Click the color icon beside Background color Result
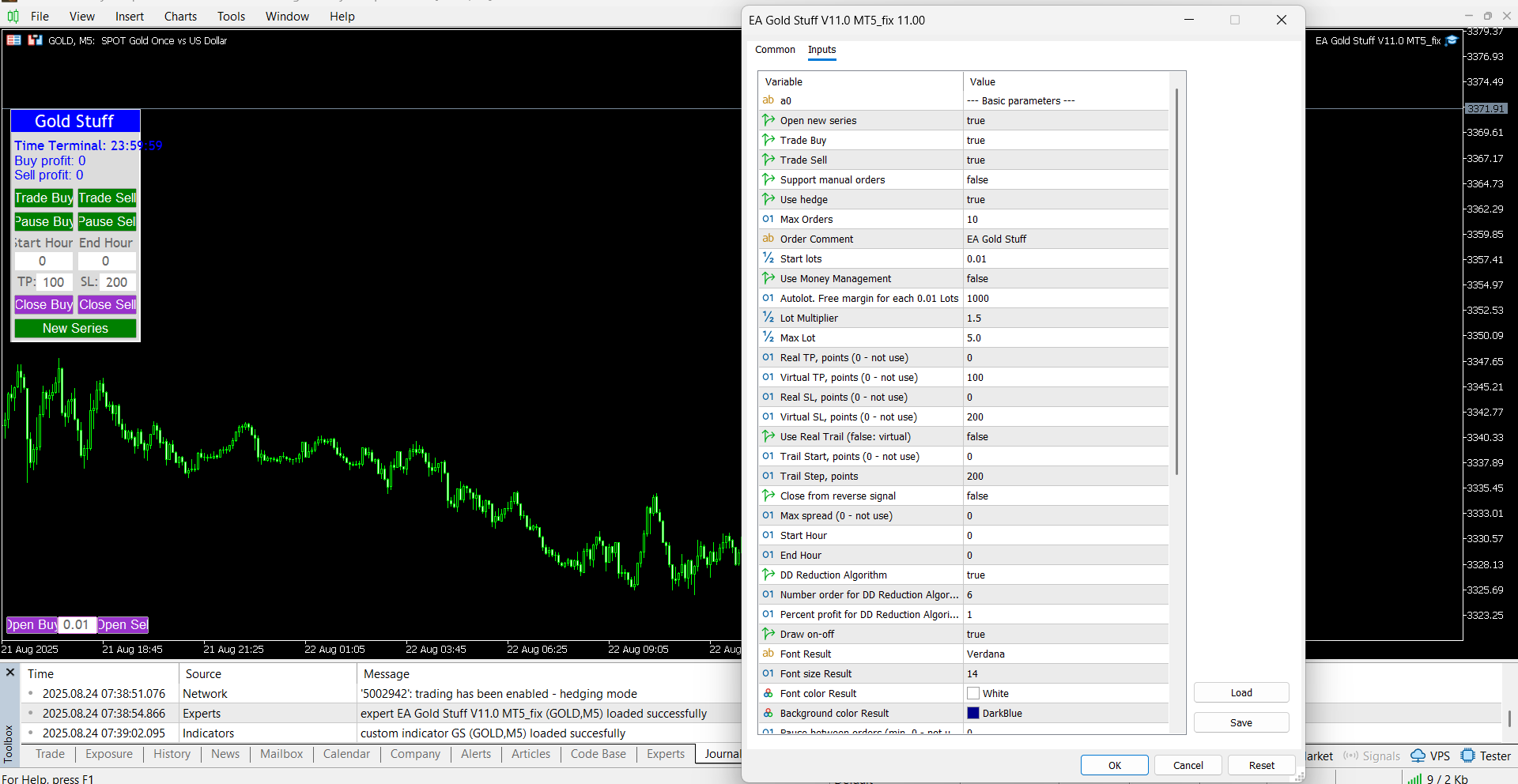This screenshot has width=1518, height=784. (x=768, y=713)
